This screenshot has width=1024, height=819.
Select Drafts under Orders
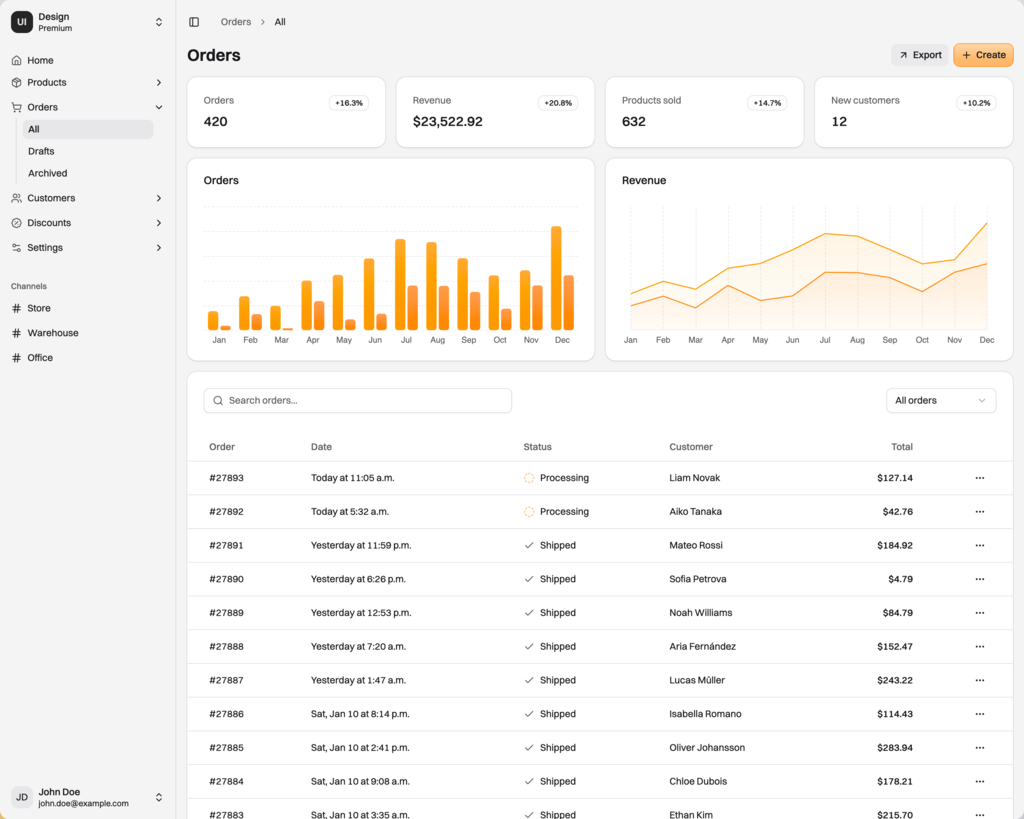click(x=42, y=151)
